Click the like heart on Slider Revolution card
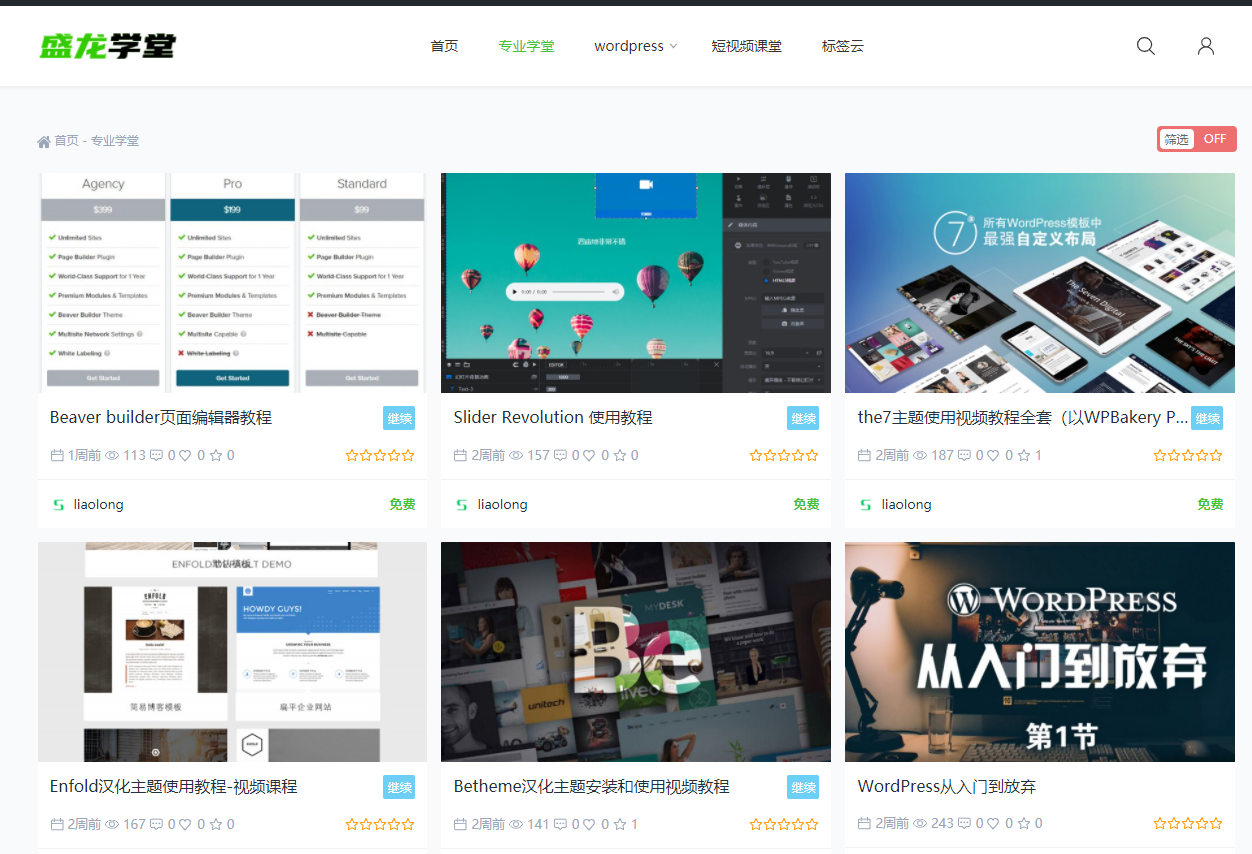The image size is (1252, 854). (589, 455)
